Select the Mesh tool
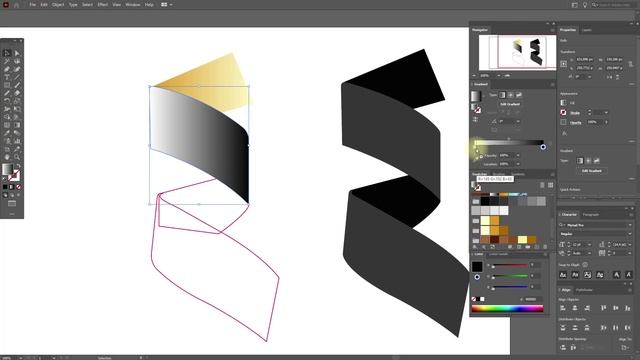This screenshot has height=360, width=640. (7, 125)
